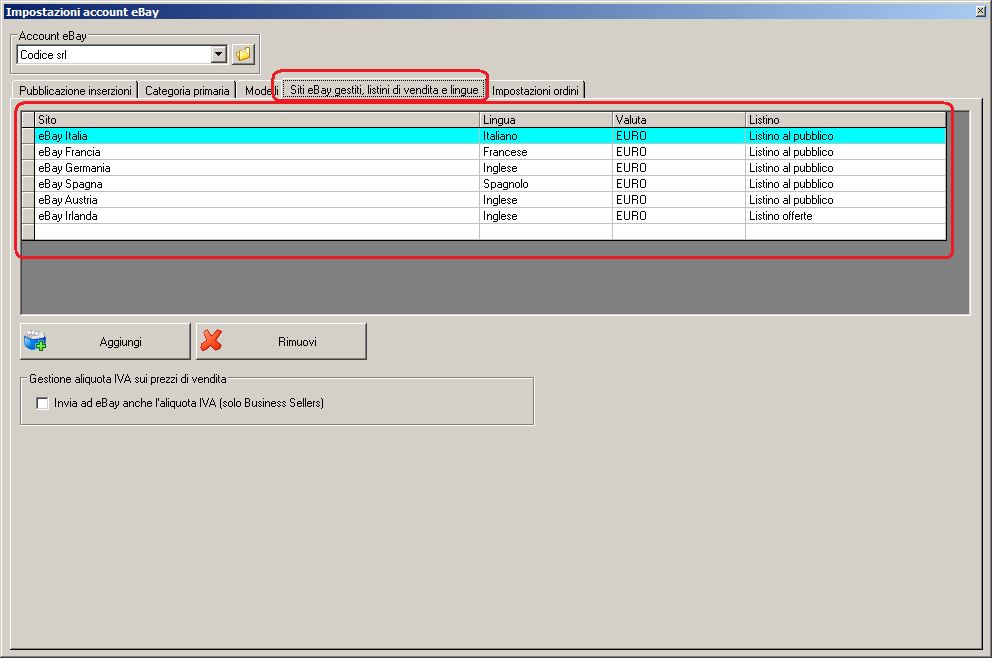Click Listino al pubblico in eBay Francia row

coord(846,152)
